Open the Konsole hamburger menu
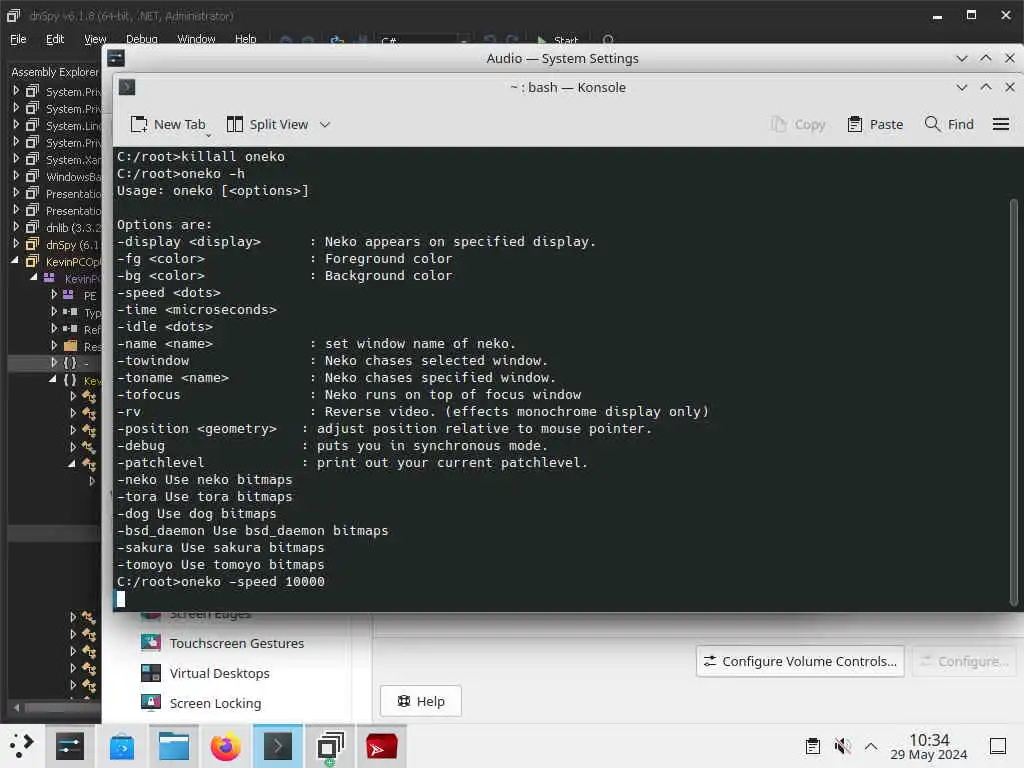 (1000, 125)
